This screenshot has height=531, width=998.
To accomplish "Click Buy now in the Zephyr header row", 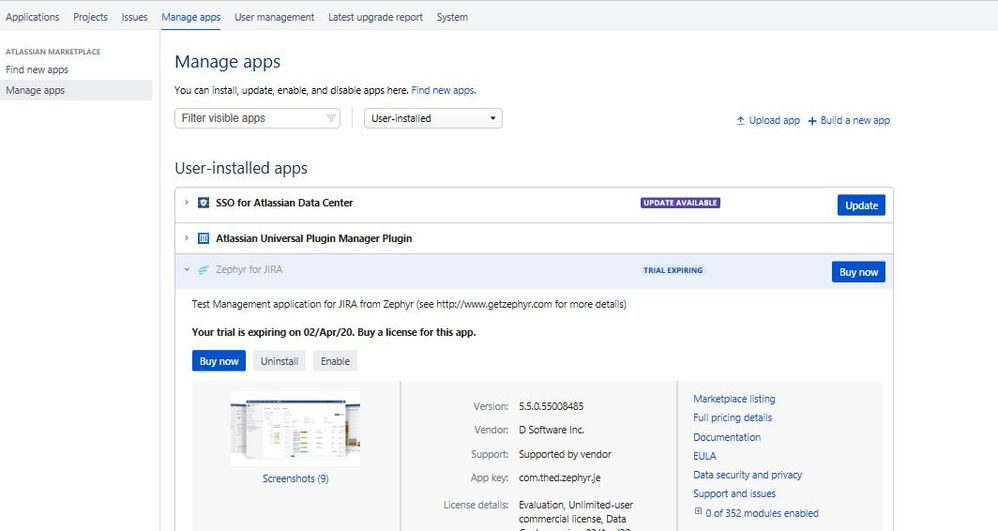I will pyautogui.click(x=858, y=272).
